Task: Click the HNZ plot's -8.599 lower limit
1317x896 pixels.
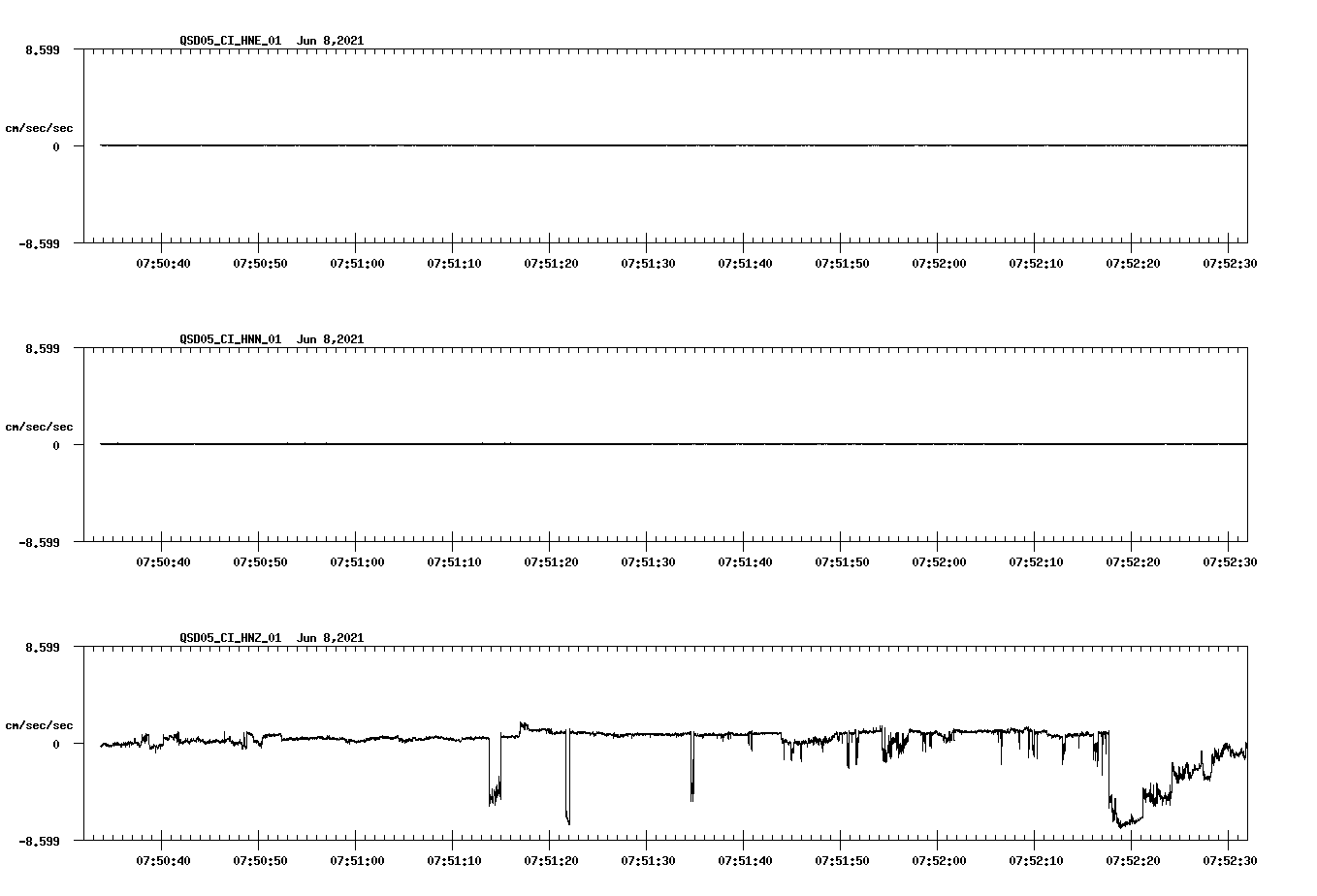Action: click(x=38, y=841)
